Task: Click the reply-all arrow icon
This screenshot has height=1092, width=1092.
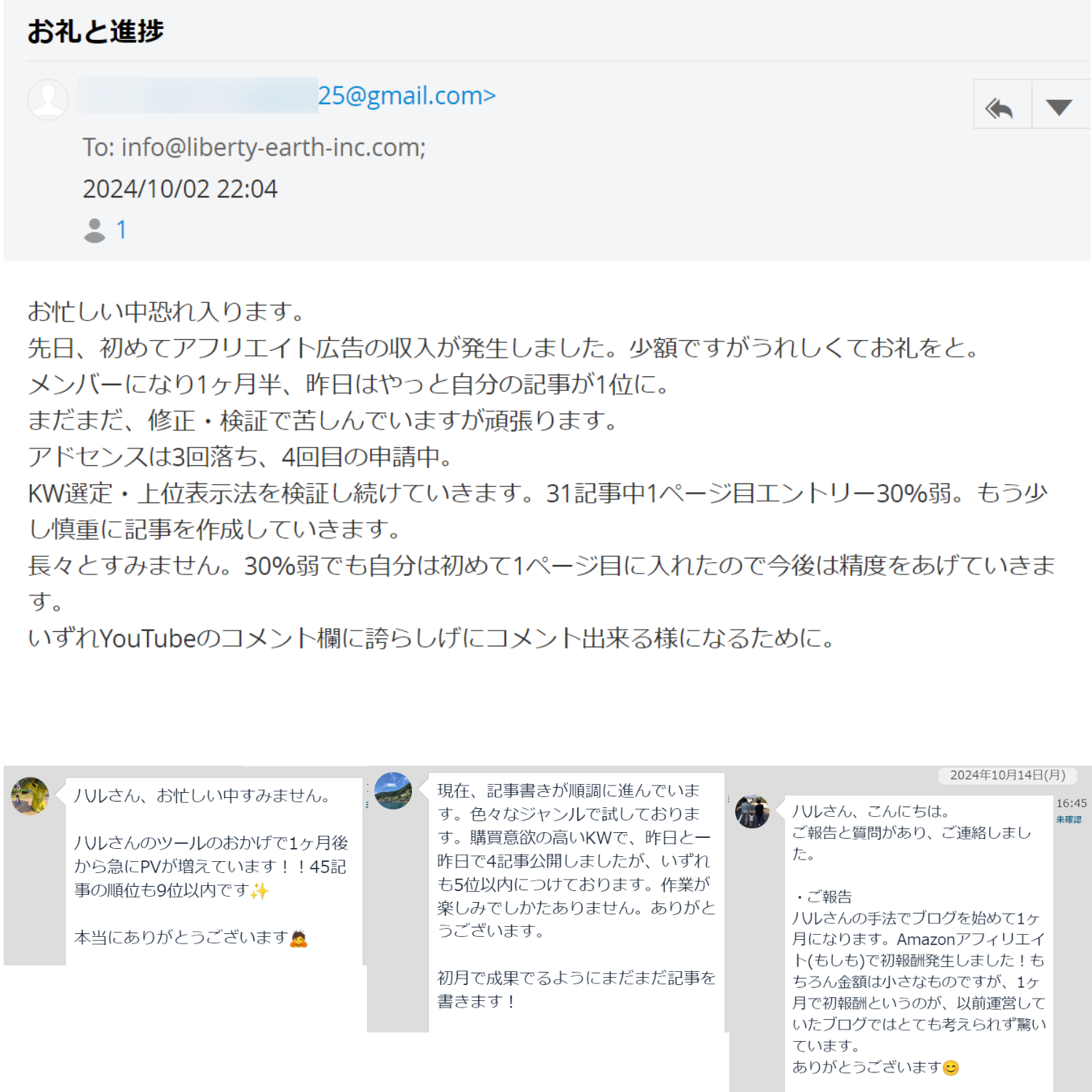Action: (1002, 108)
